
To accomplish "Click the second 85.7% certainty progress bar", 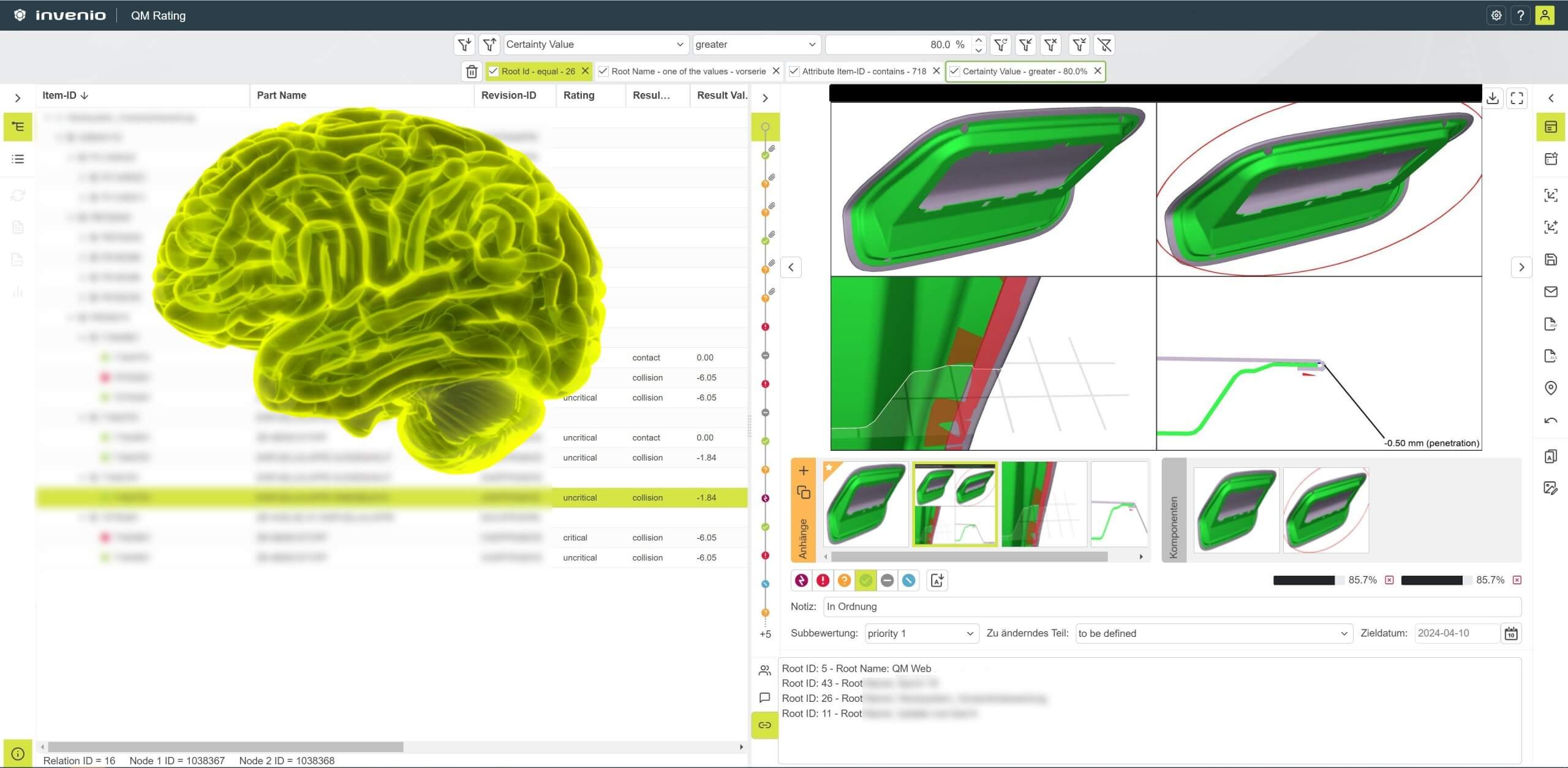I will 1436,580.
